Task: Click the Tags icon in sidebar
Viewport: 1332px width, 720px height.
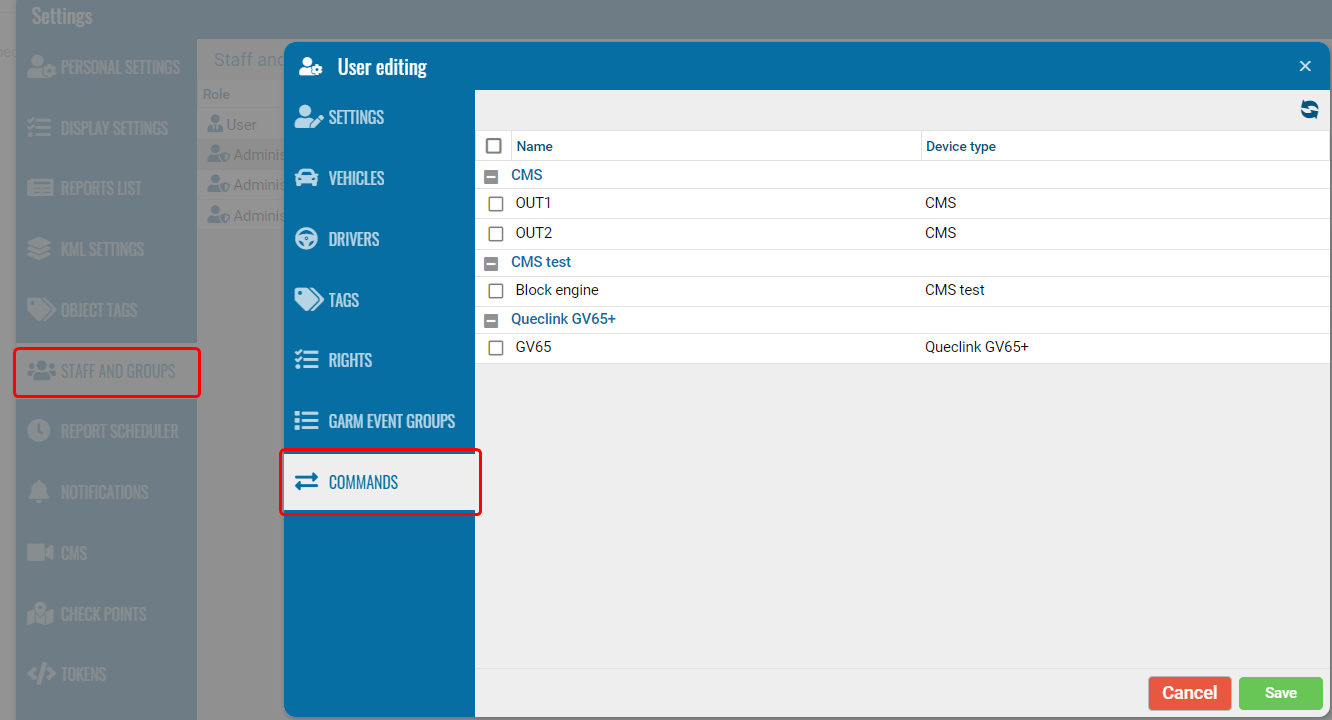Action: (x=308, y=300)
